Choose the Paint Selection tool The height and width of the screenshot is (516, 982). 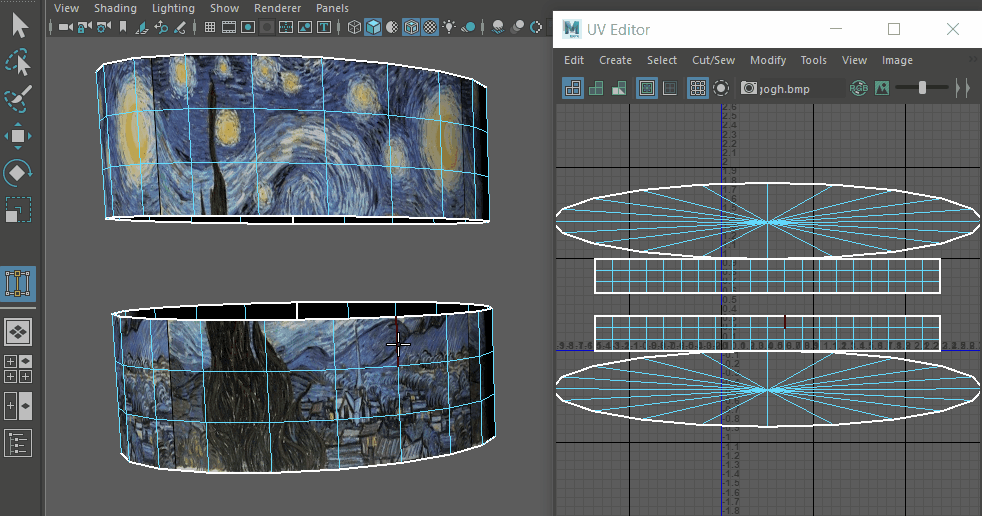[19, 99]
